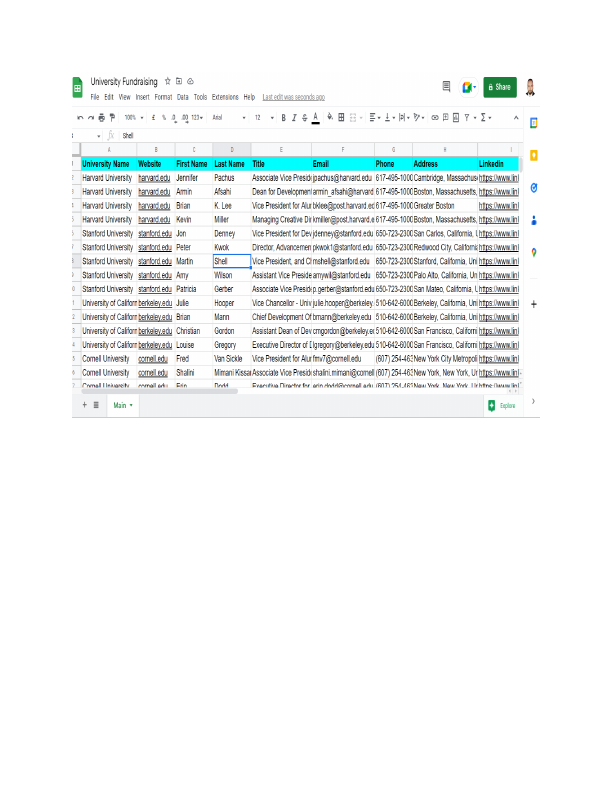612x792 pixels.
Task: Collapse the toolbar with up chevron
Action: tap(516, 118)
